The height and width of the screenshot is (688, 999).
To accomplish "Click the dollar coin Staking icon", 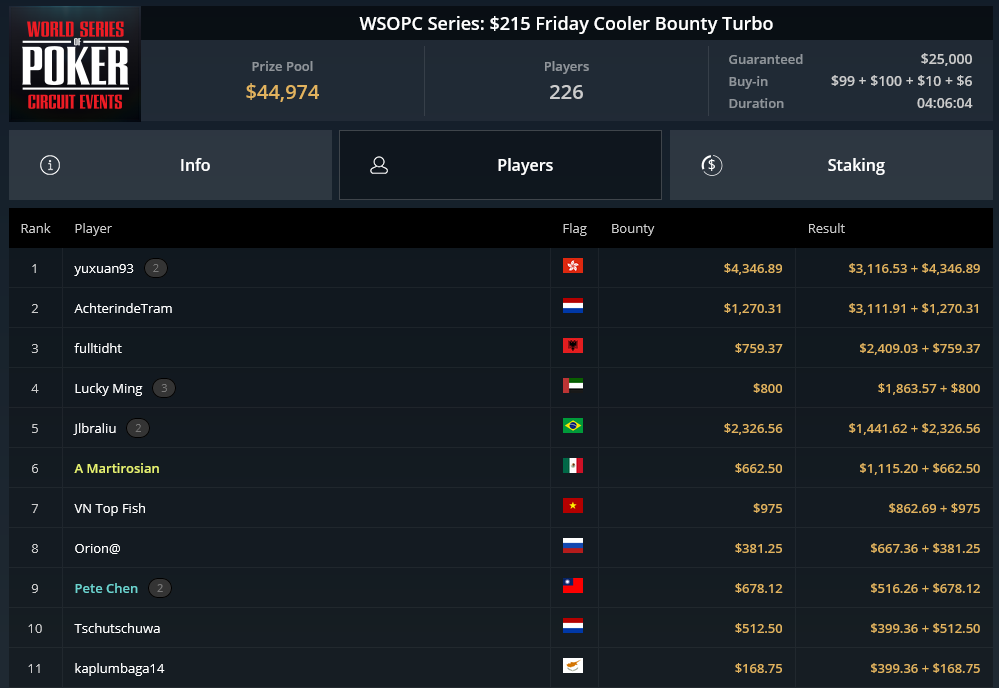I will click(711, 165).
